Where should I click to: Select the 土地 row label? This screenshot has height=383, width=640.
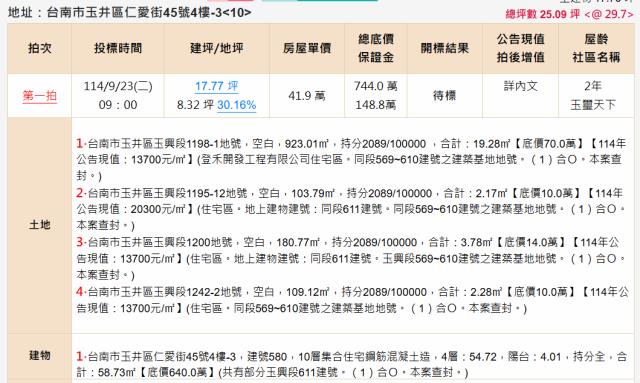(40, 225)
